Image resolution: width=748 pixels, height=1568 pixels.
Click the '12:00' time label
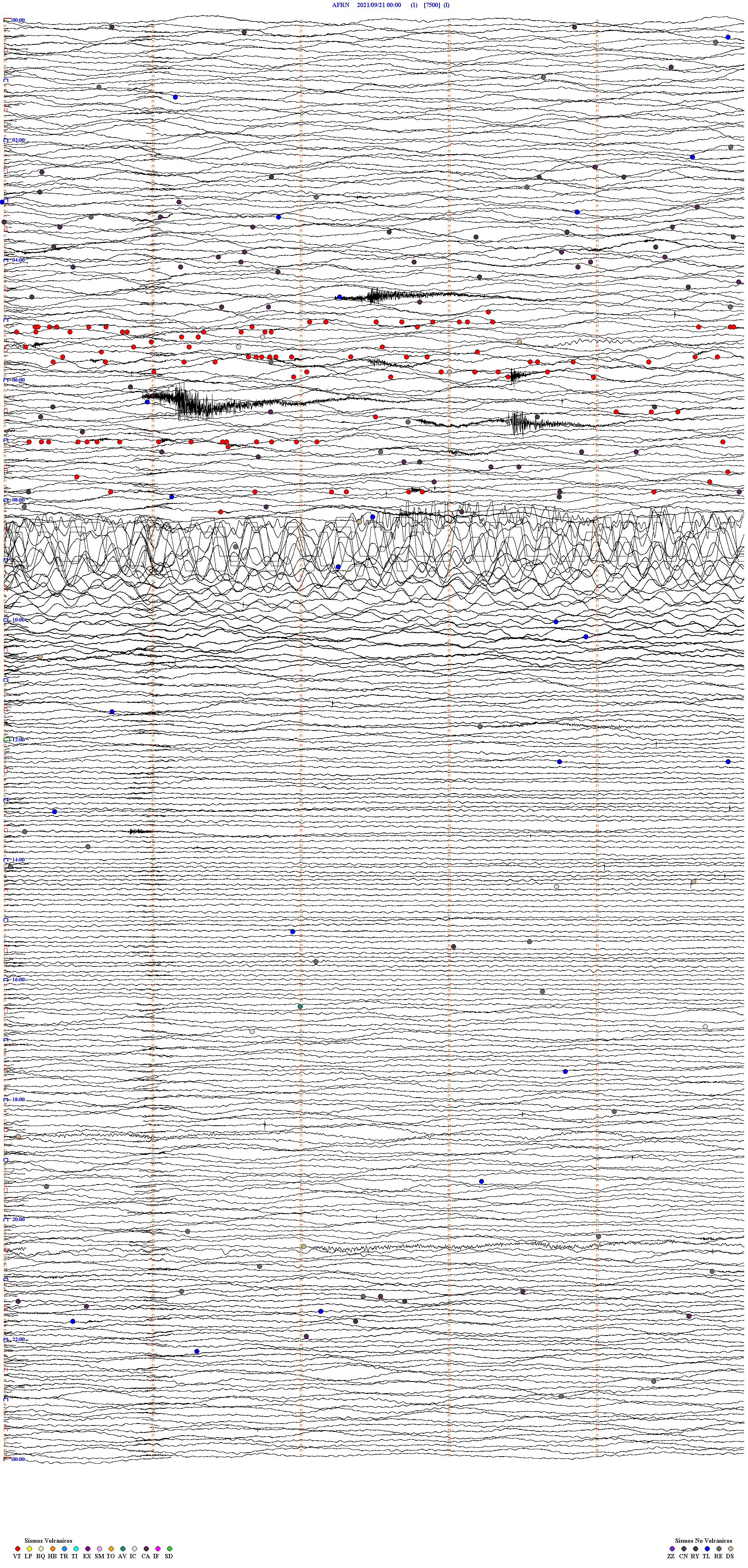pos(18,739)
